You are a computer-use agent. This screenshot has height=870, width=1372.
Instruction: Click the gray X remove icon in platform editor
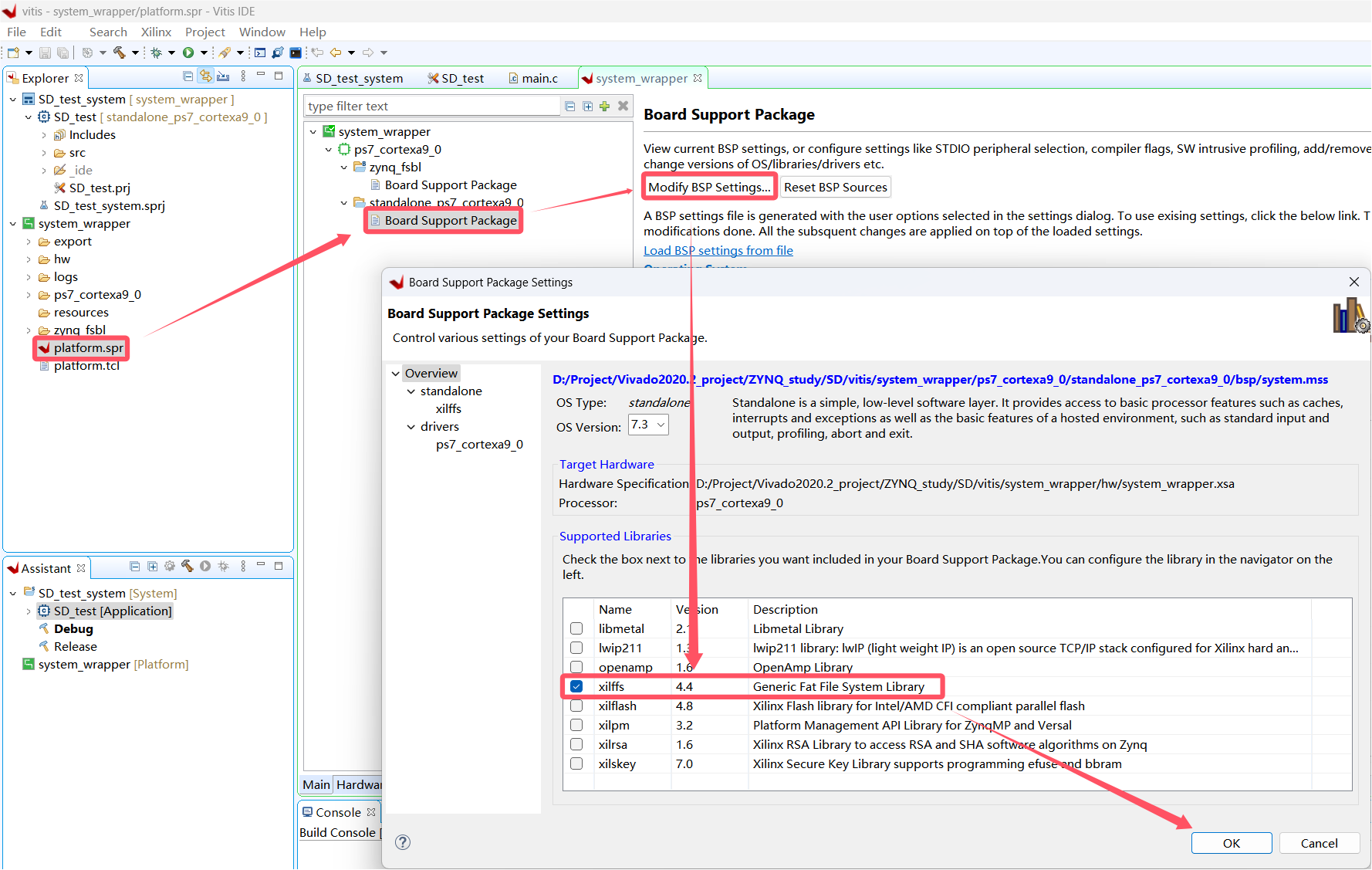pos(623,106)
